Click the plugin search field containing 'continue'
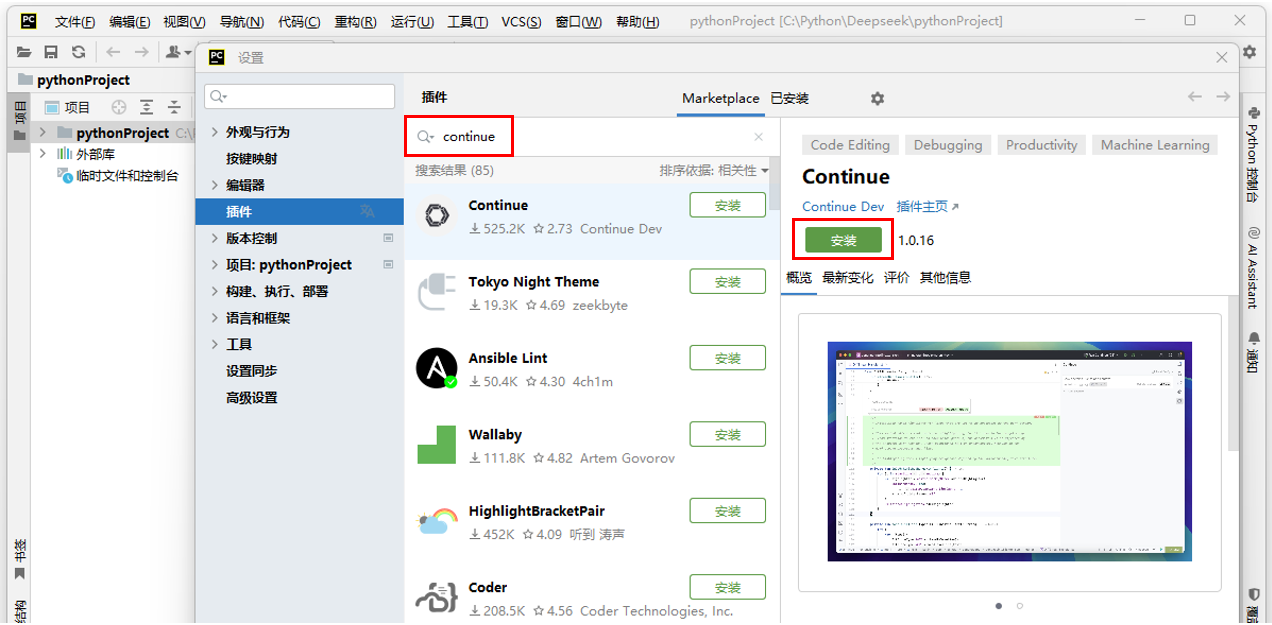Viewport: 1272px width, 625px height. pos(590,137)
